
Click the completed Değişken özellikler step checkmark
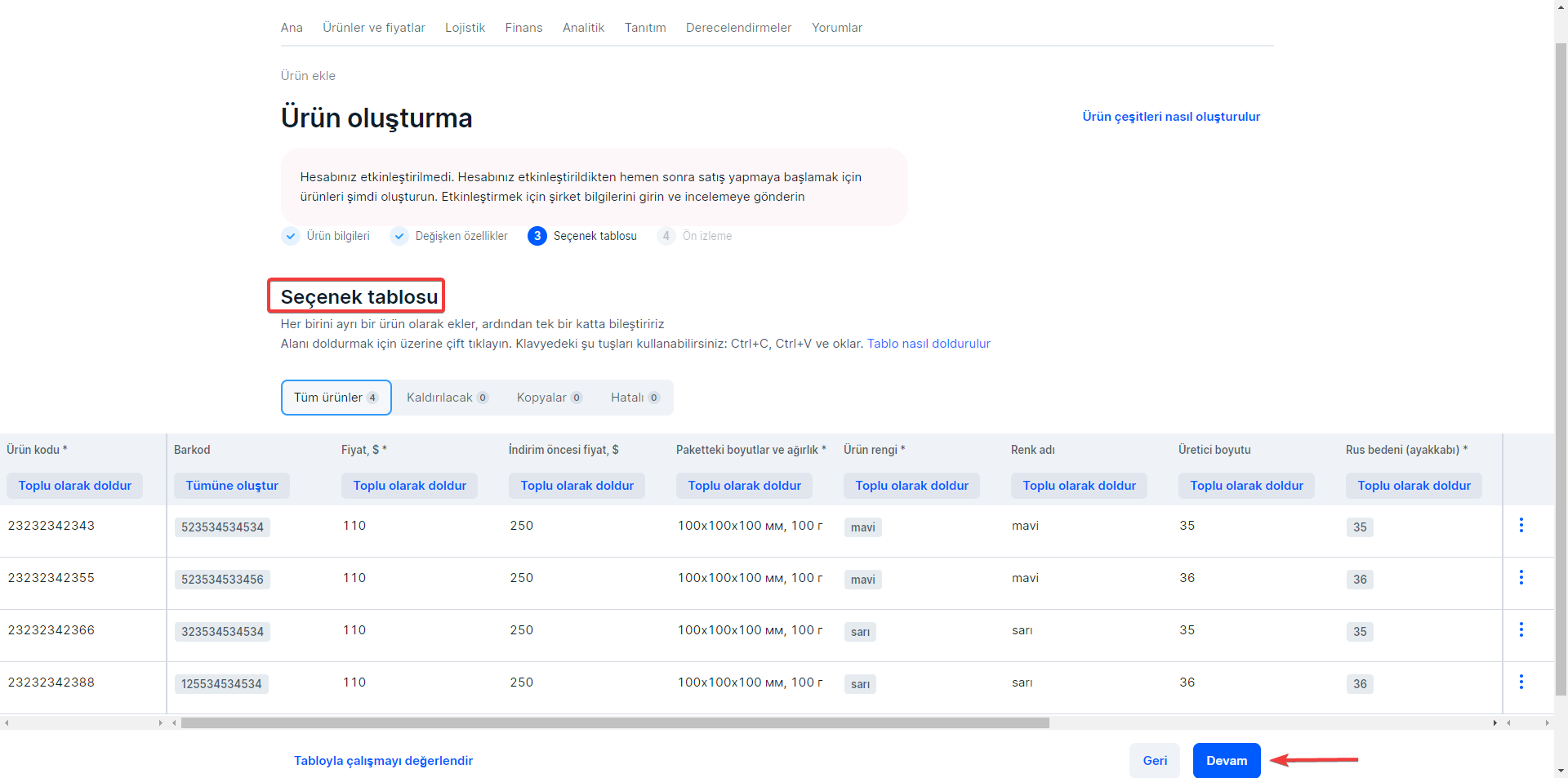click(399, 236)
